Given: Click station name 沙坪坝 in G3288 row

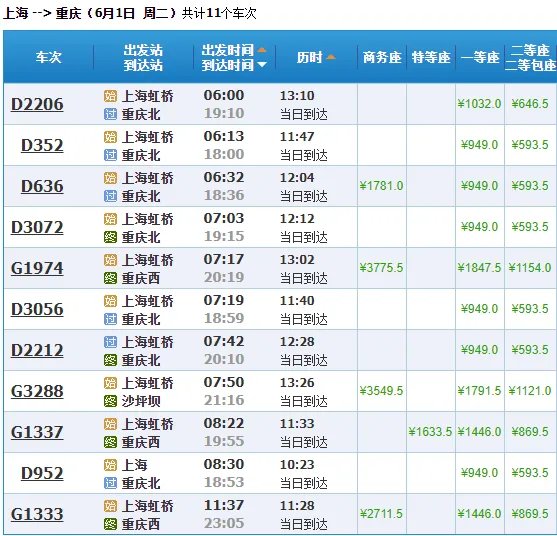Looking at the screenshot, I should pos(141,401).
